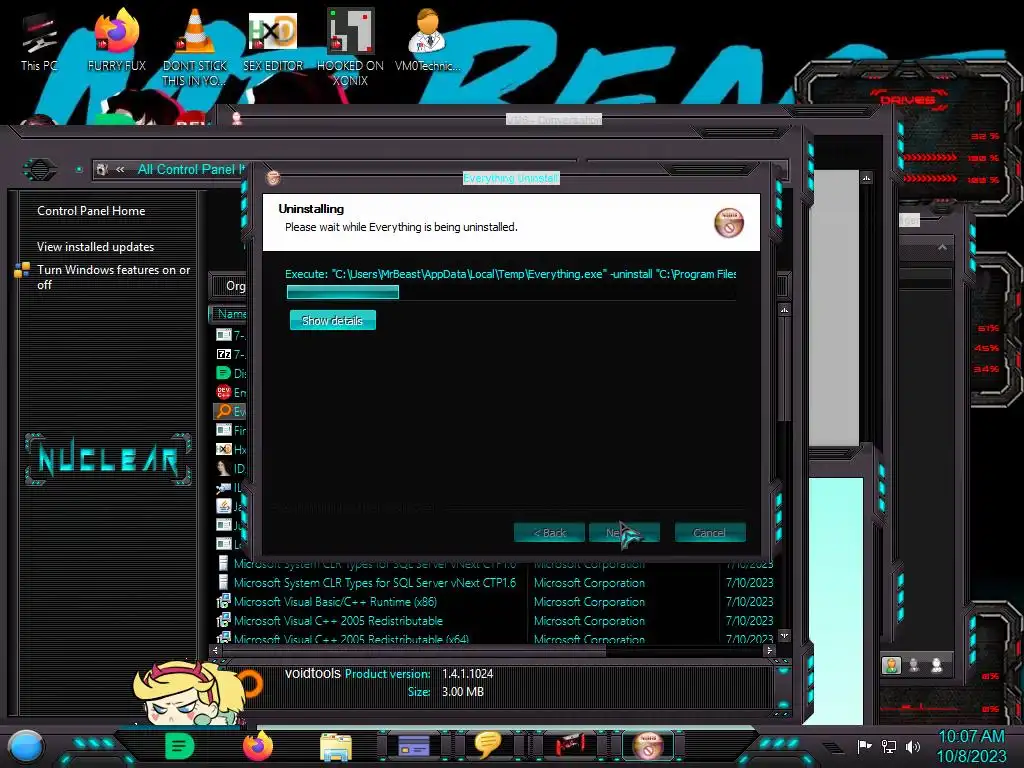Open the red-black taskbar app icon
1024x768 pixels.
(570, 745)
